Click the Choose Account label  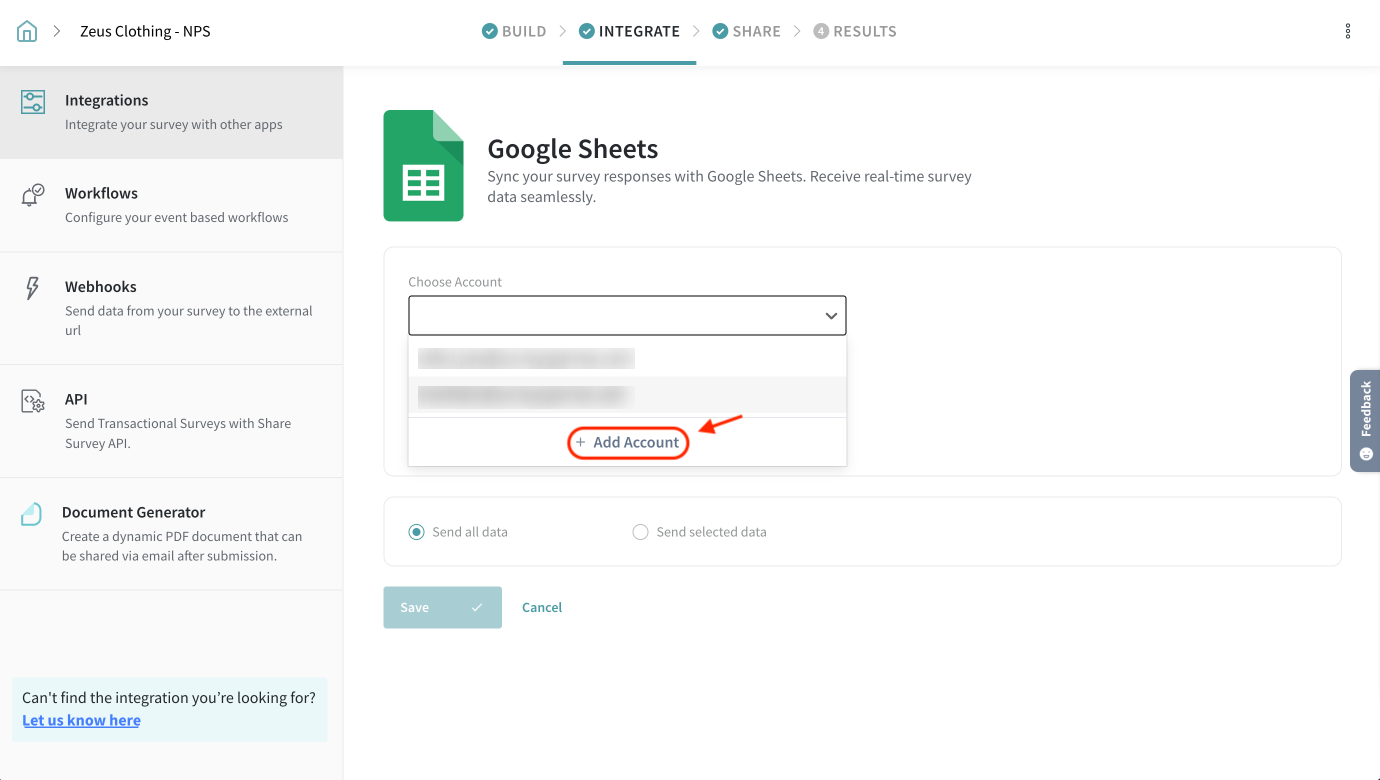455,282
